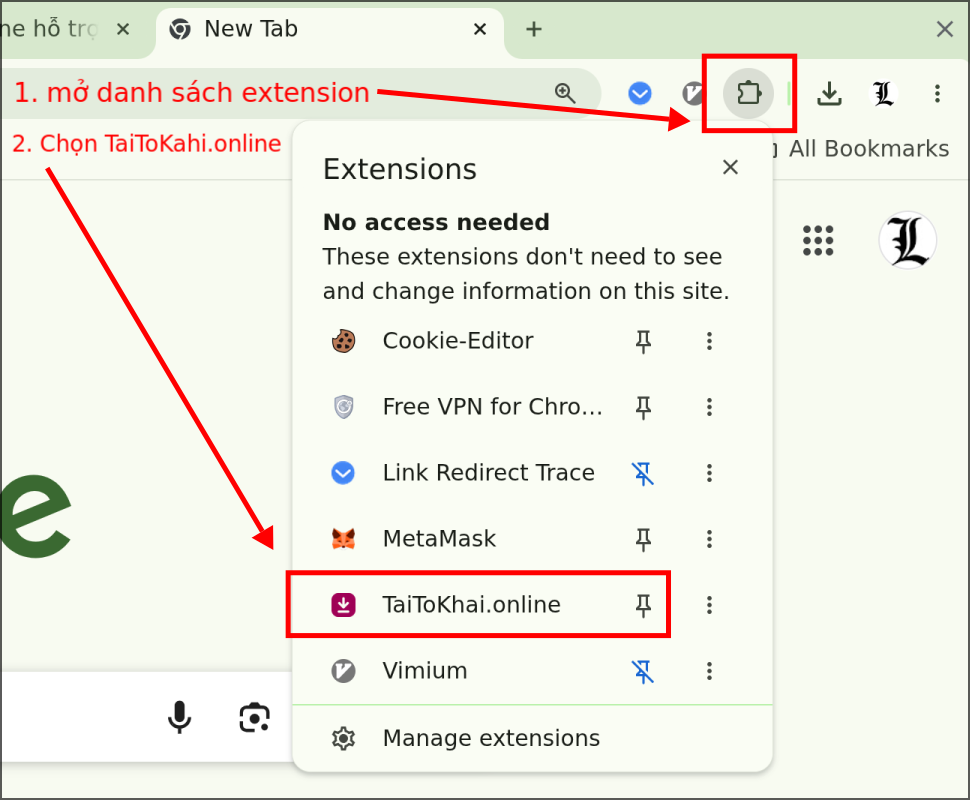The width and height of the screenshot is (970, 800).
Task: Click the Vimium icon in the toolbar
Action: [x=693, y=93]
